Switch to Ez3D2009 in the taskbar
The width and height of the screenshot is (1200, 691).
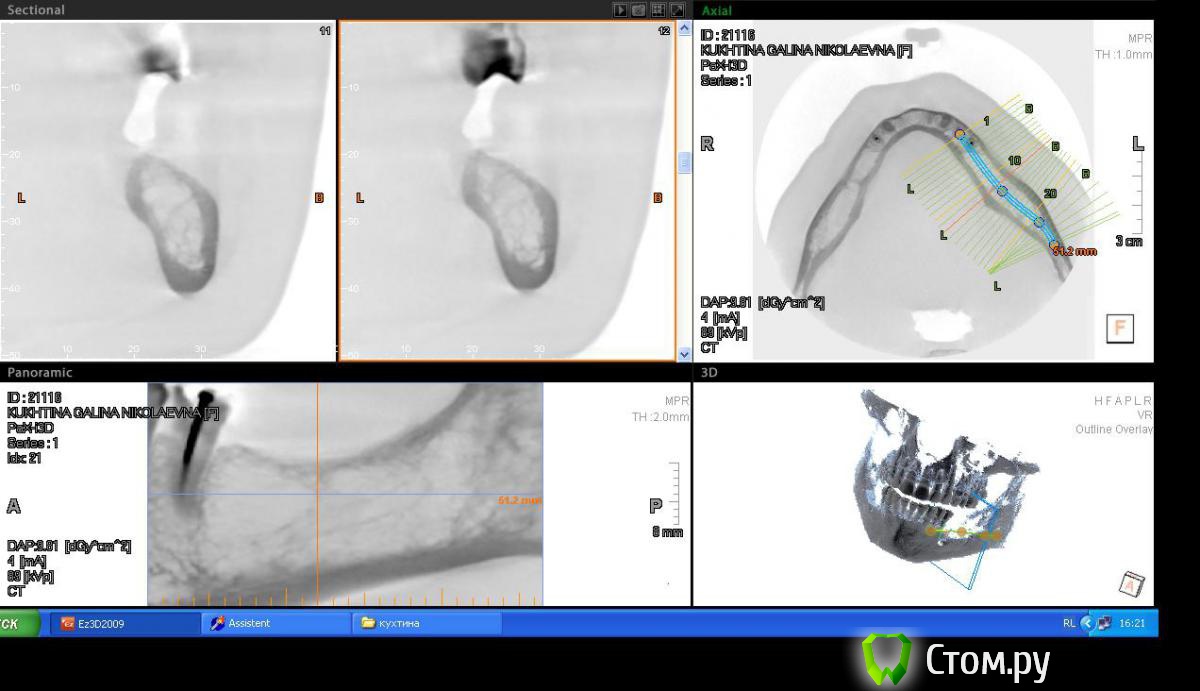125,623
